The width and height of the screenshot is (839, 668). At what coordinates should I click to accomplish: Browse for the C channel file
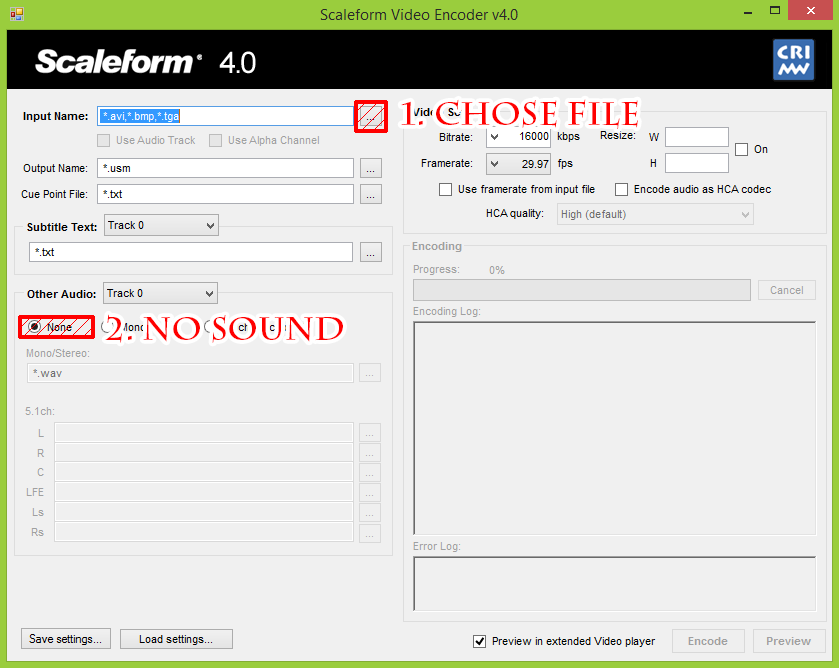pos(370,472)
